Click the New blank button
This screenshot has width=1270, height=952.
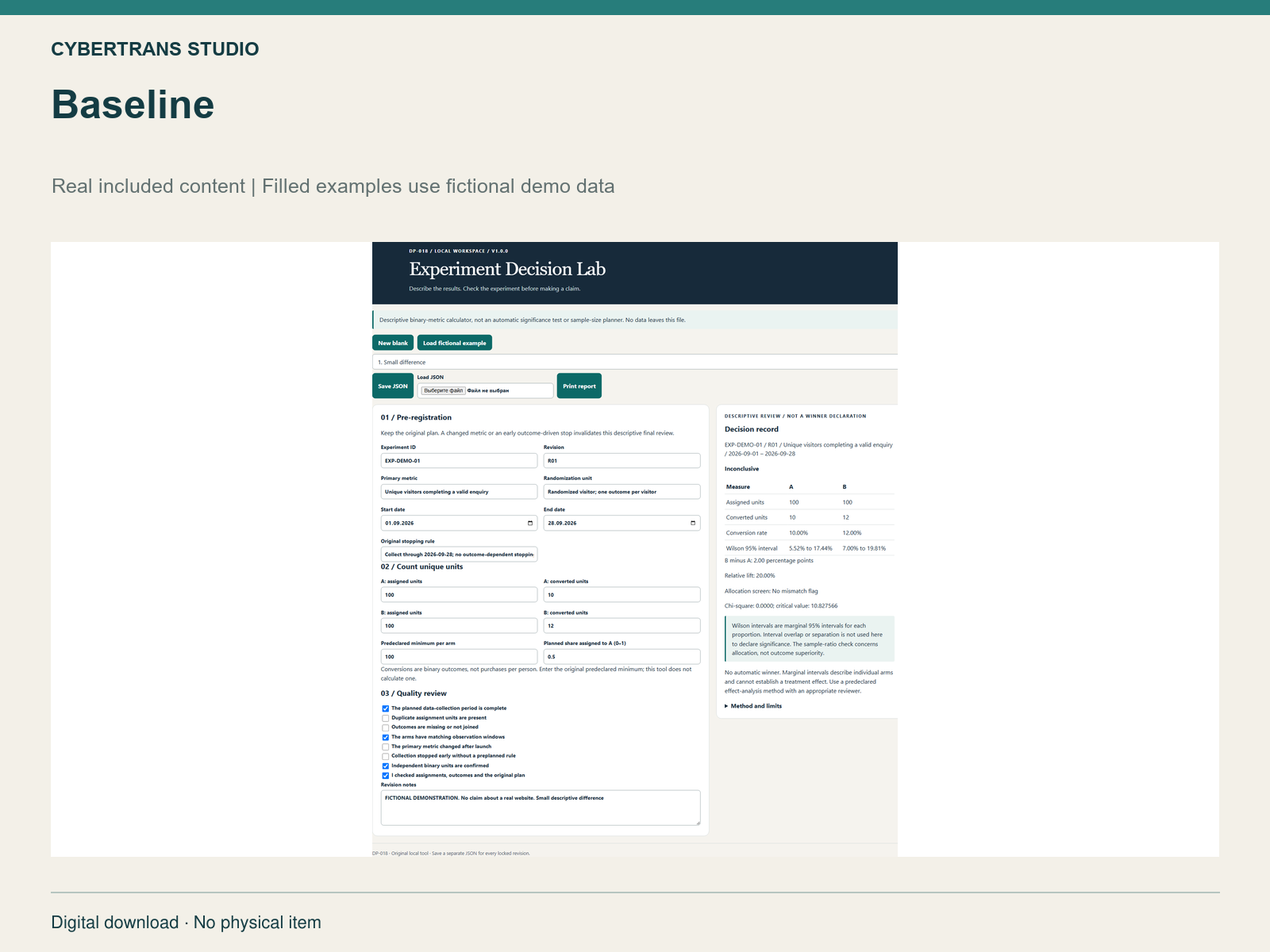click(x=393, y=343)
